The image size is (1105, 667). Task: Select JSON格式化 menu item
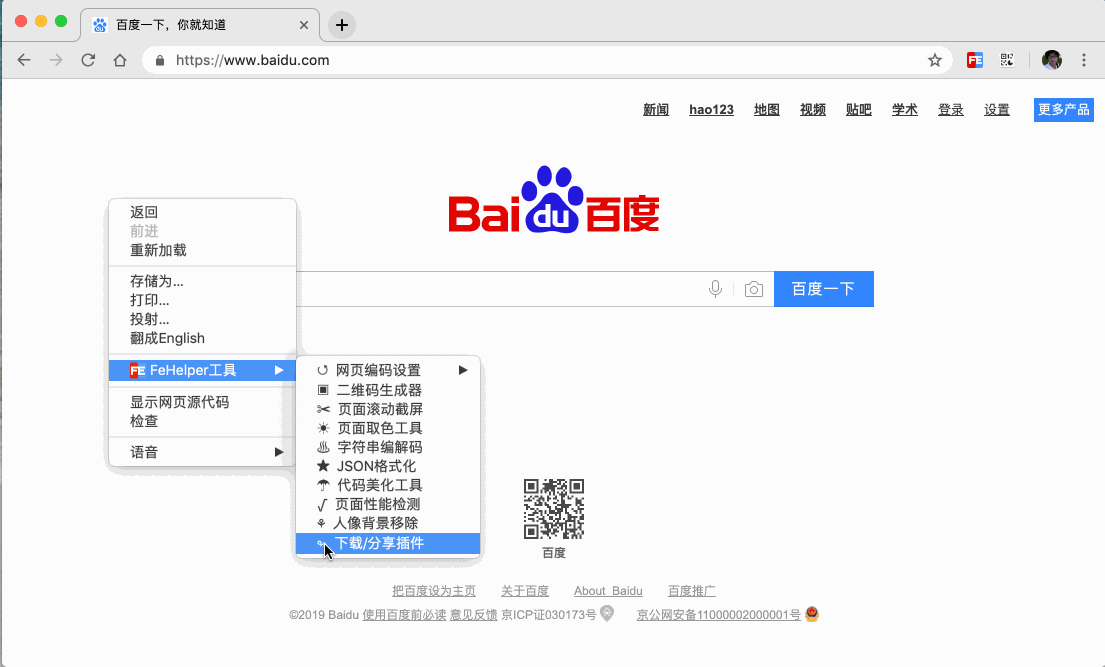(388, 466)
